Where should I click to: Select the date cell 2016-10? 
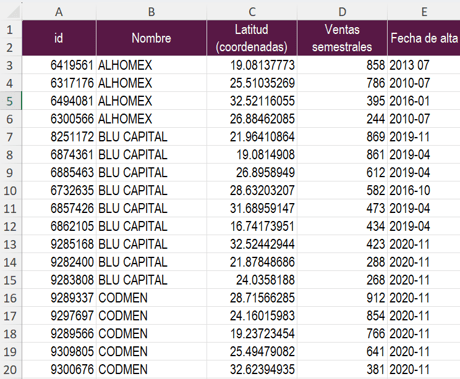(424, 190)
